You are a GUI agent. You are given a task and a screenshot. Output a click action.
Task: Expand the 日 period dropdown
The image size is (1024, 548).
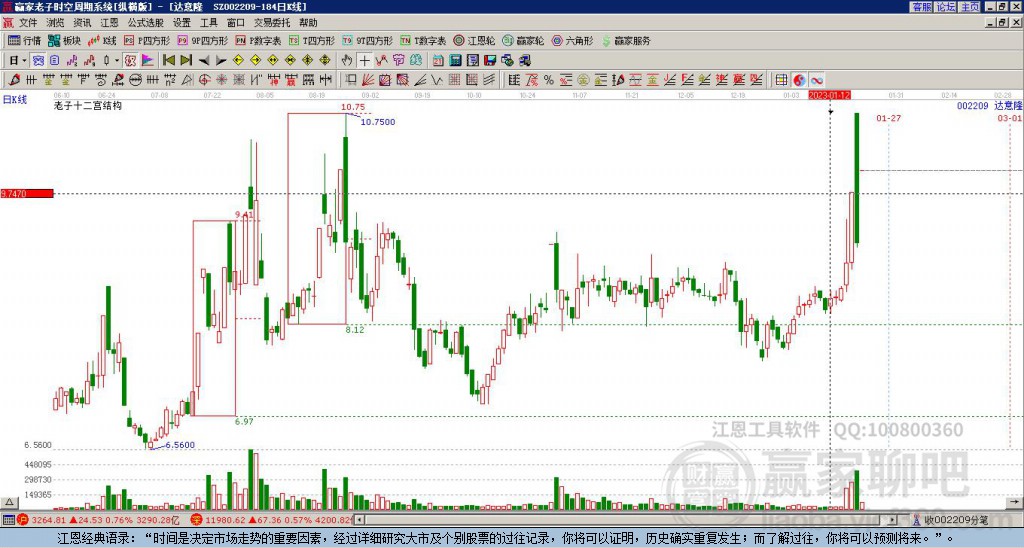18,60
